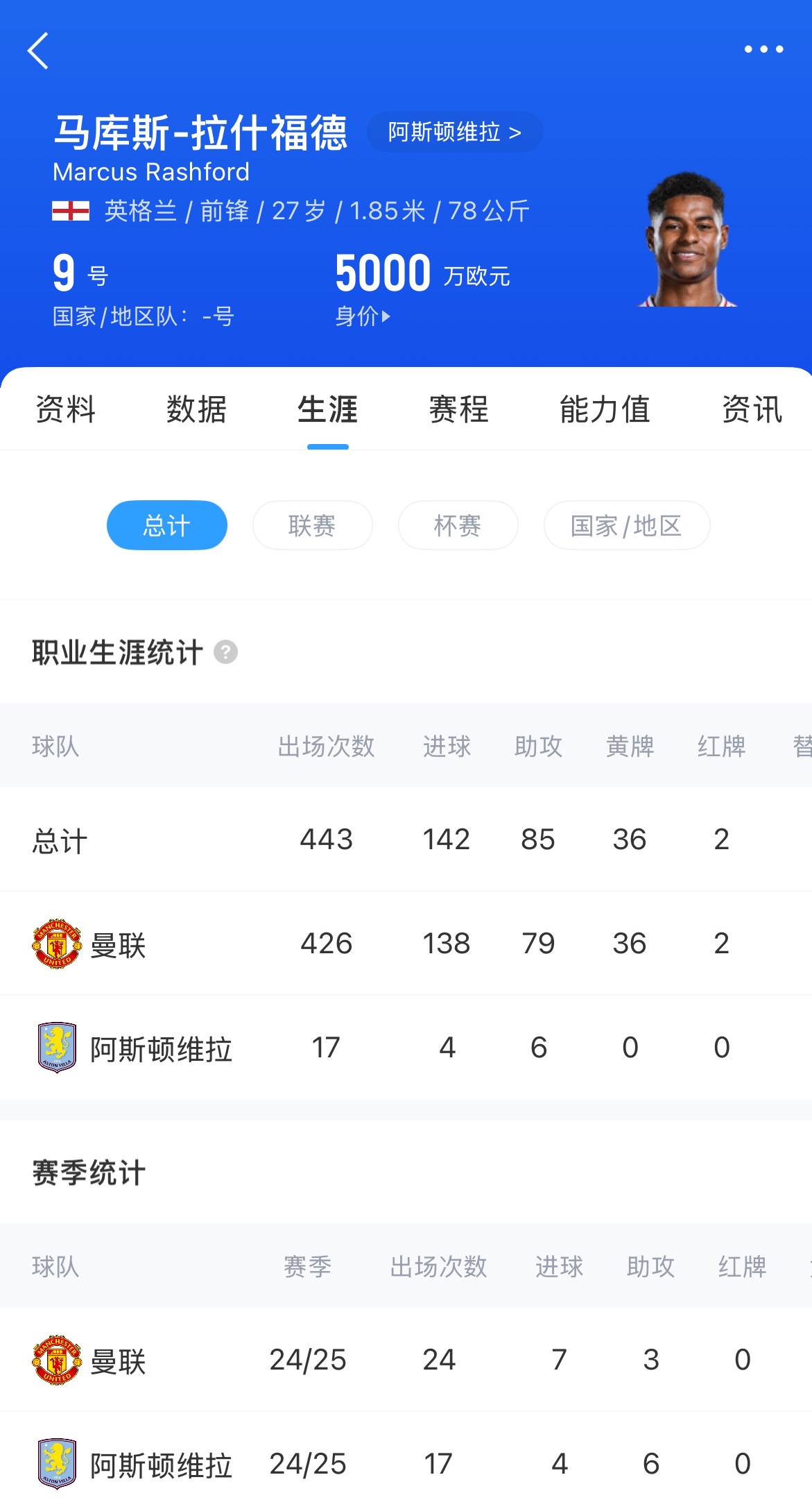Tap Manchester United crest in career stats
Image resolution: width=812 pixels, height=1509 pixels.
pos(57,944)
